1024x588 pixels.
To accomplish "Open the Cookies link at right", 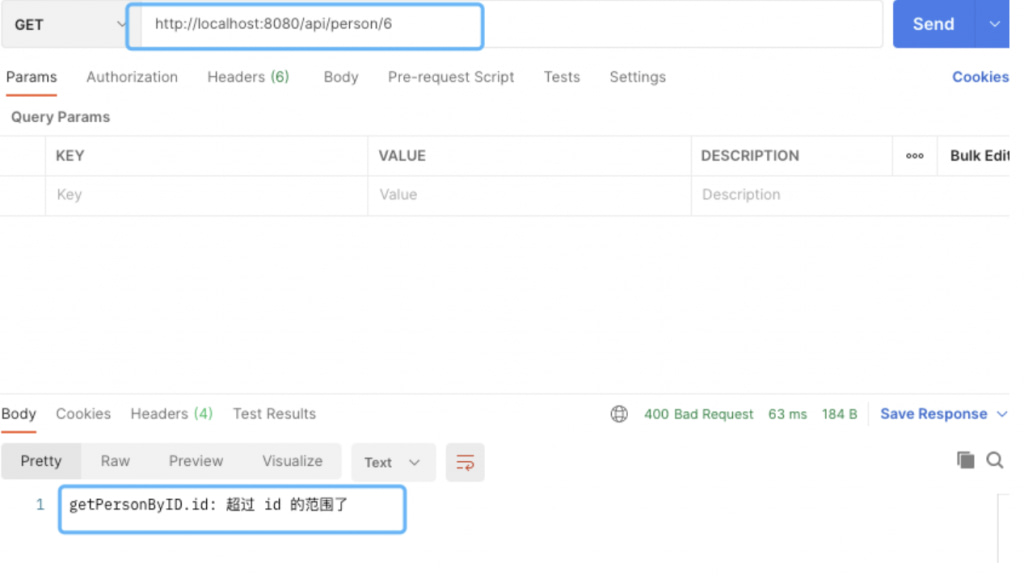I will coord(980,77).
